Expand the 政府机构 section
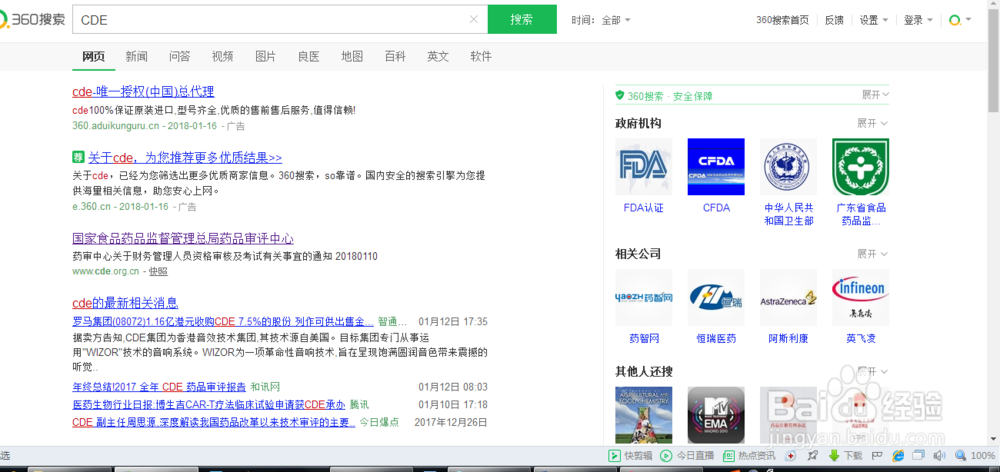 [x=872, y=123]
